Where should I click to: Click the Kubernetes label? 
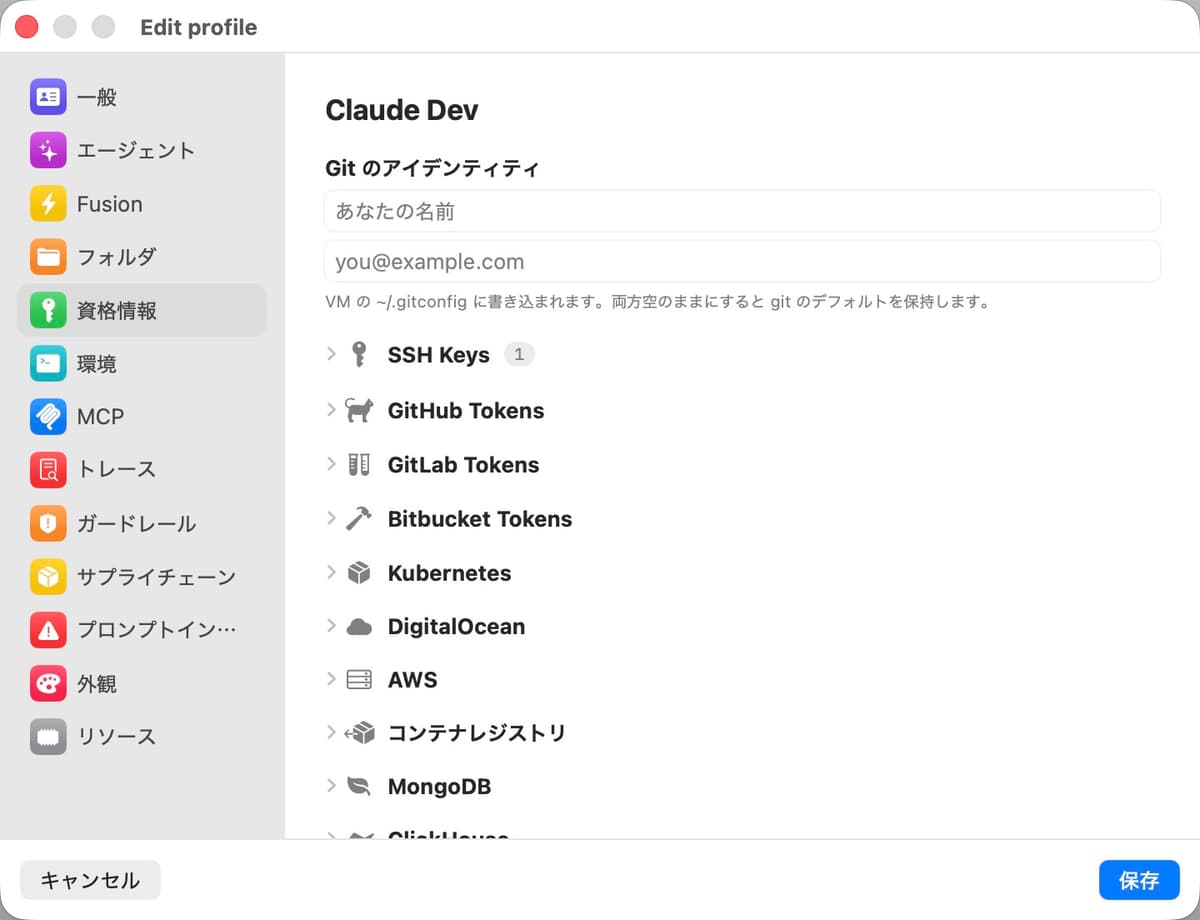pos(449,573)
